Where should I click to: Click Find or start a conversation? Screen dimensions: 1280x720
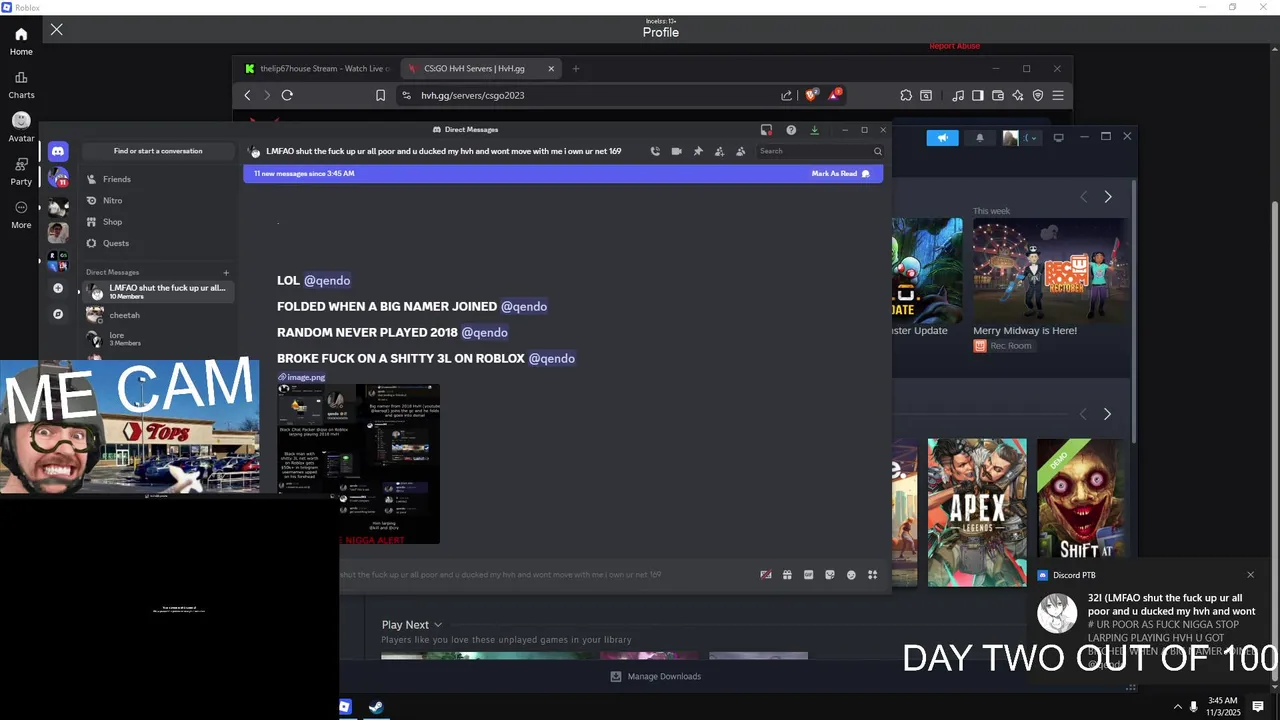click(158, 151)
